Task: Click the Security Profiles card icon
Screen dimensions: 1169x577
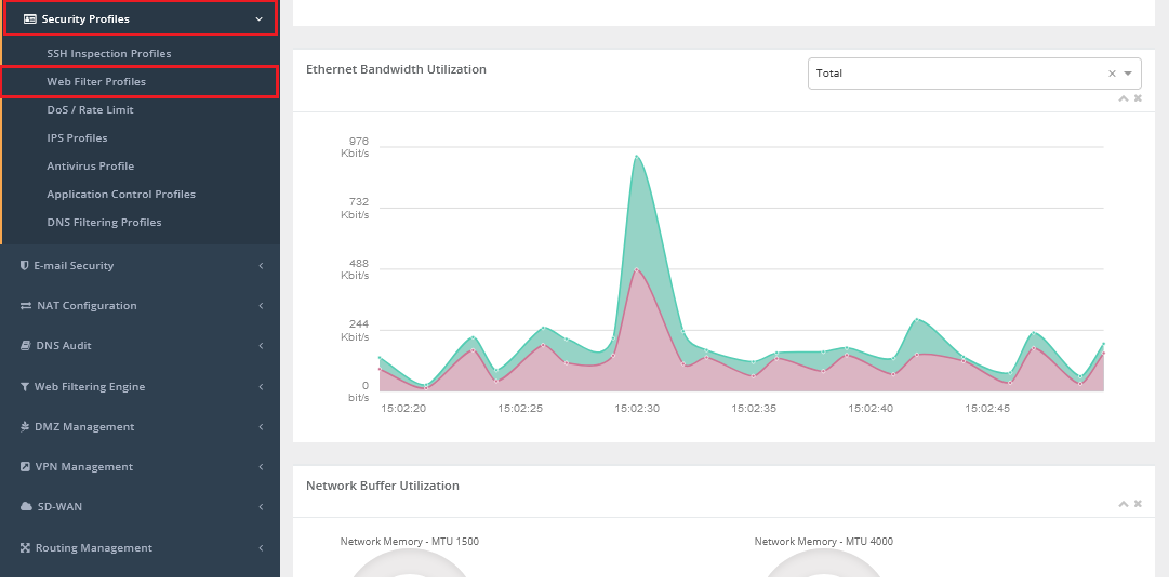Action: 30,19
